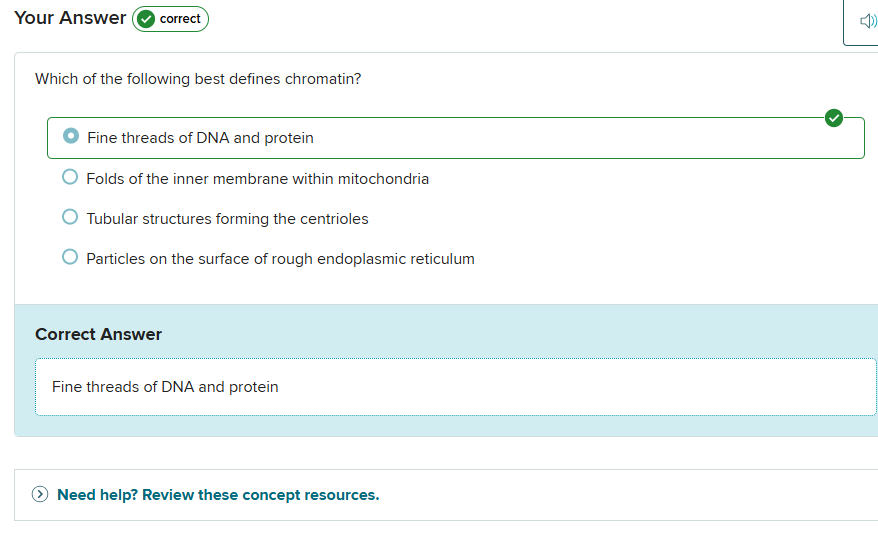The height and width of the screenshot is (539, 878).
Task: Click the speaker audio icon
Action: tap(867, 20)
